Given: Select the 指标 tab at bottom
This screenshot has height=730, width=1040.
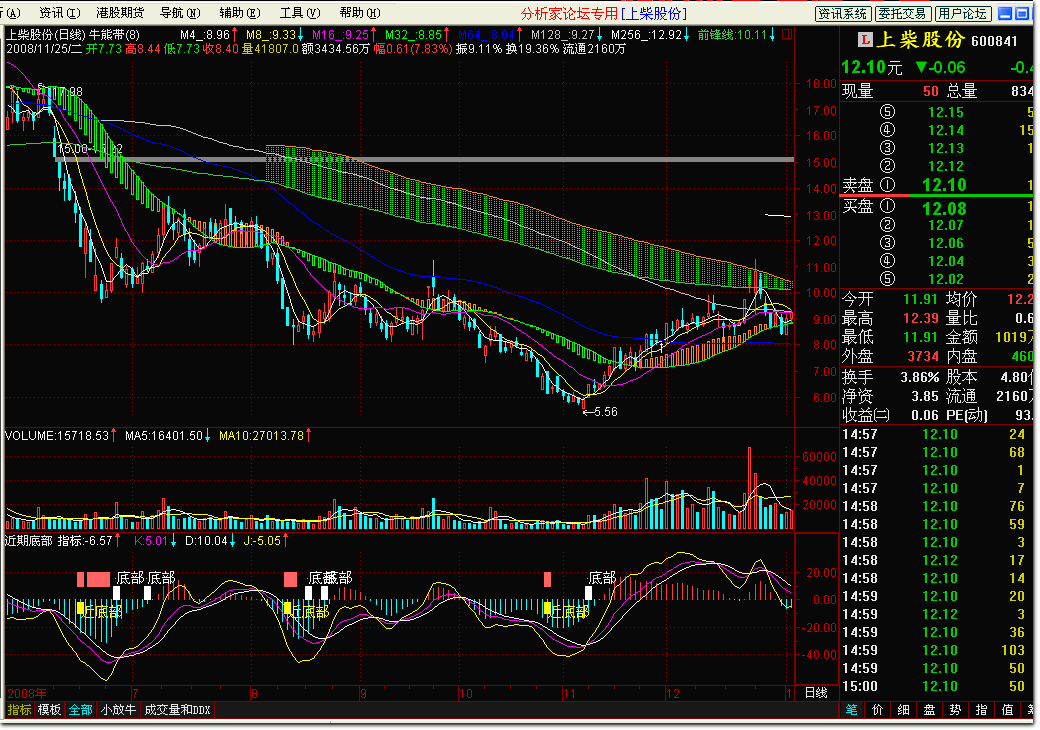Looking at the screenshot, I should click(19, 710).
